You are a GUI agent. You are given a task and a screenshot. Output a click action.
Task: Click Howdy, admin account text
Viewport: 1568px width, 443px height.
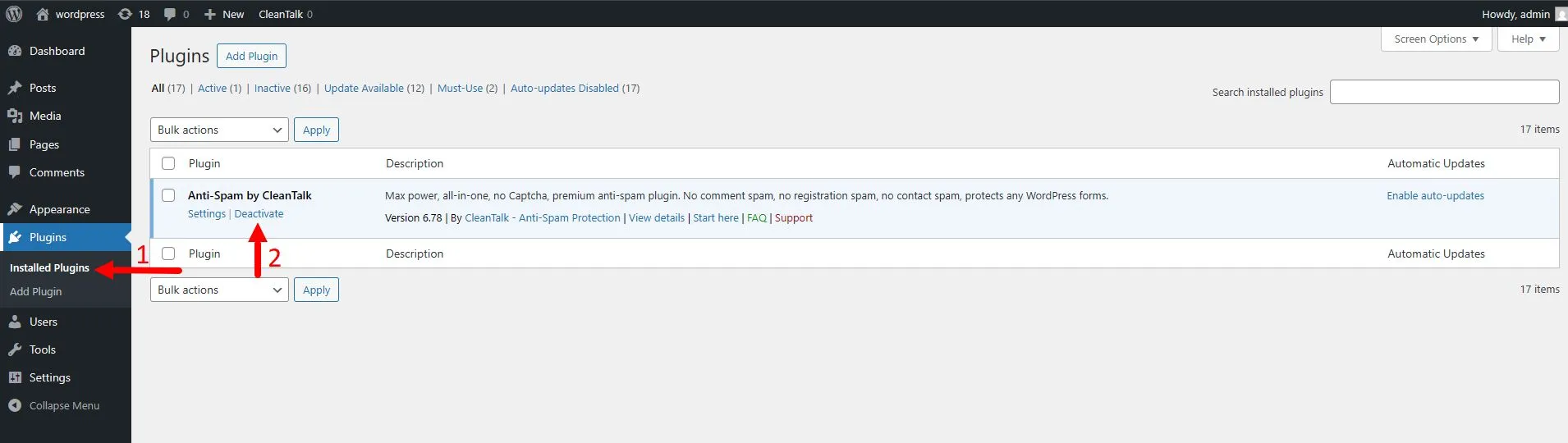(x=1515, y=14)
